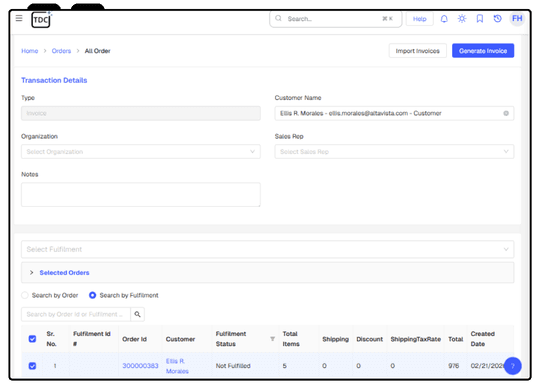This screenshot has width=540, height=384.
Task: Click the TDC logo
Action: pos(41,20)
